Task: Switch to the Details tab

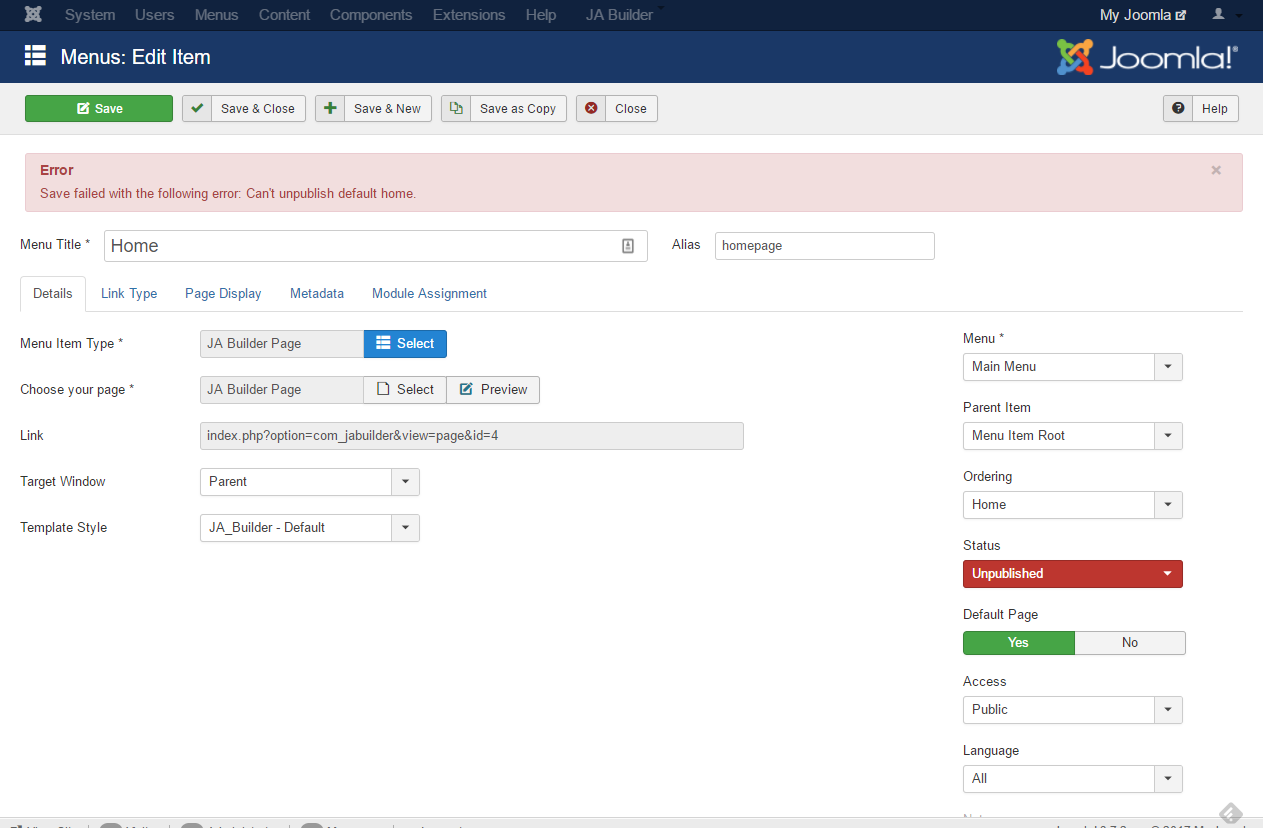Action: [x=53, y=293]
